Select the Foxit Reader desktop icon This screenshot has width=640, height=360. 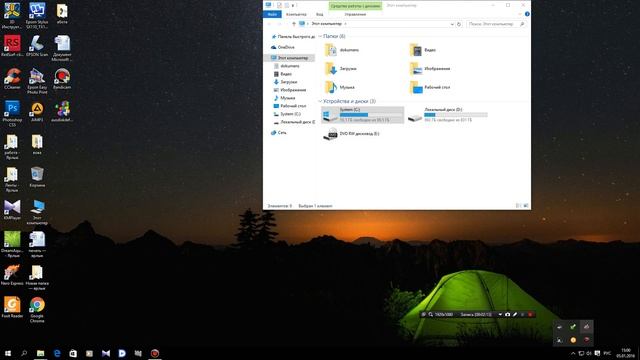click(x=12, y=307)
